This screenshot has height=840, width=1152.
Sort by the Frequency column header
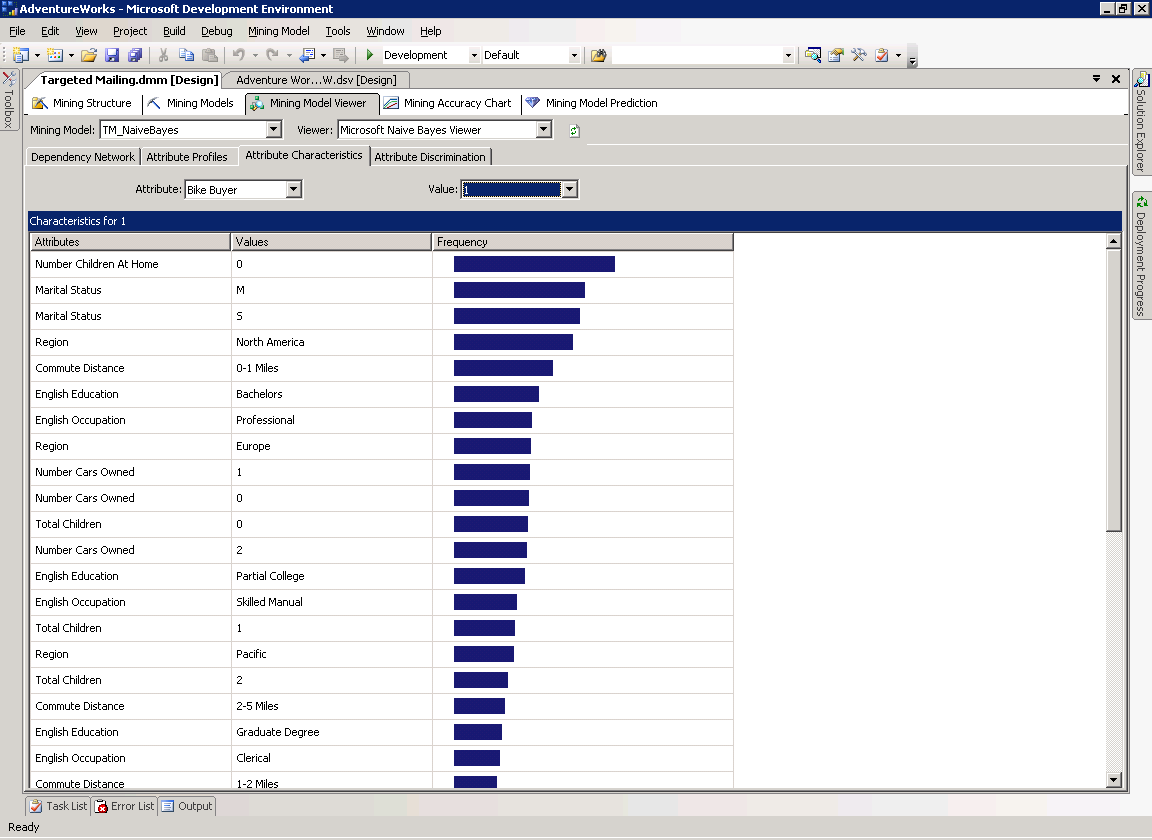583,242
